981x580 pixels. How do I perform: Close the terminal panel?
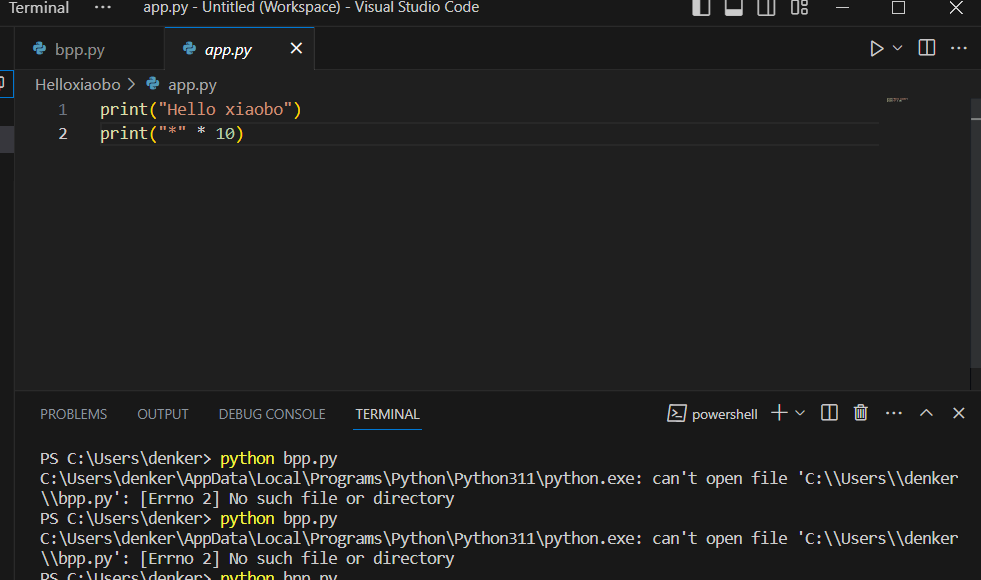(x=958, y=413)
